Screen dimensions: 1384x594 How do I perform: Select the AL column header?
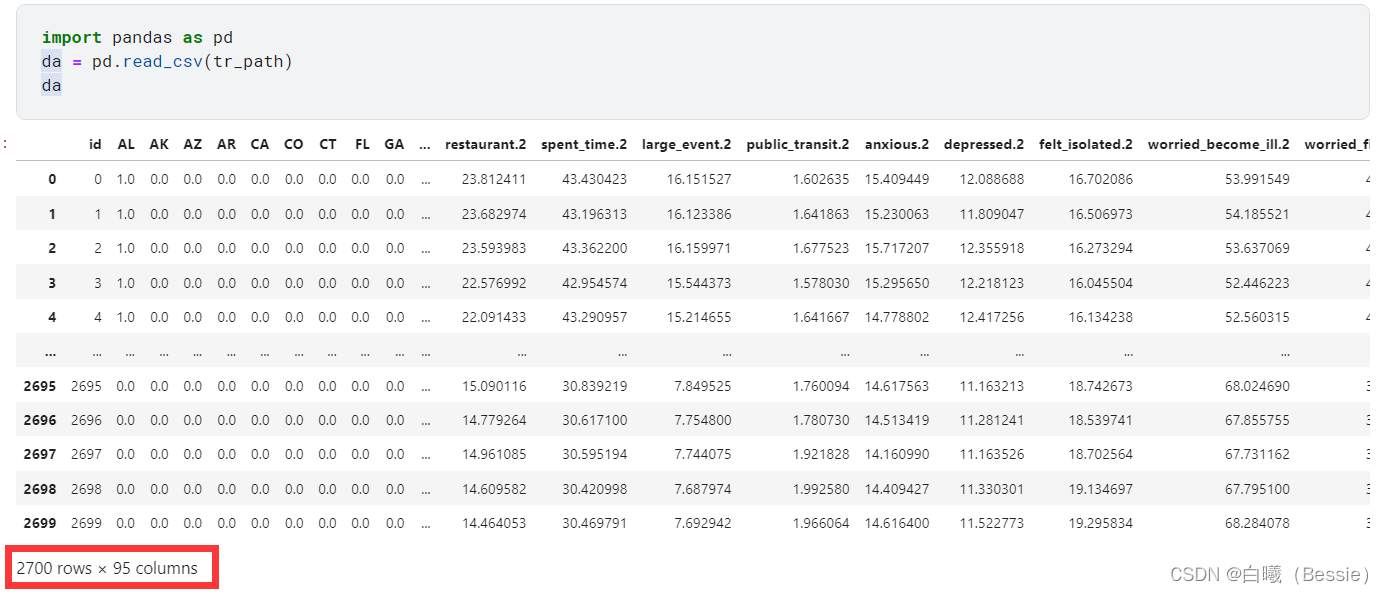(125, 144)
